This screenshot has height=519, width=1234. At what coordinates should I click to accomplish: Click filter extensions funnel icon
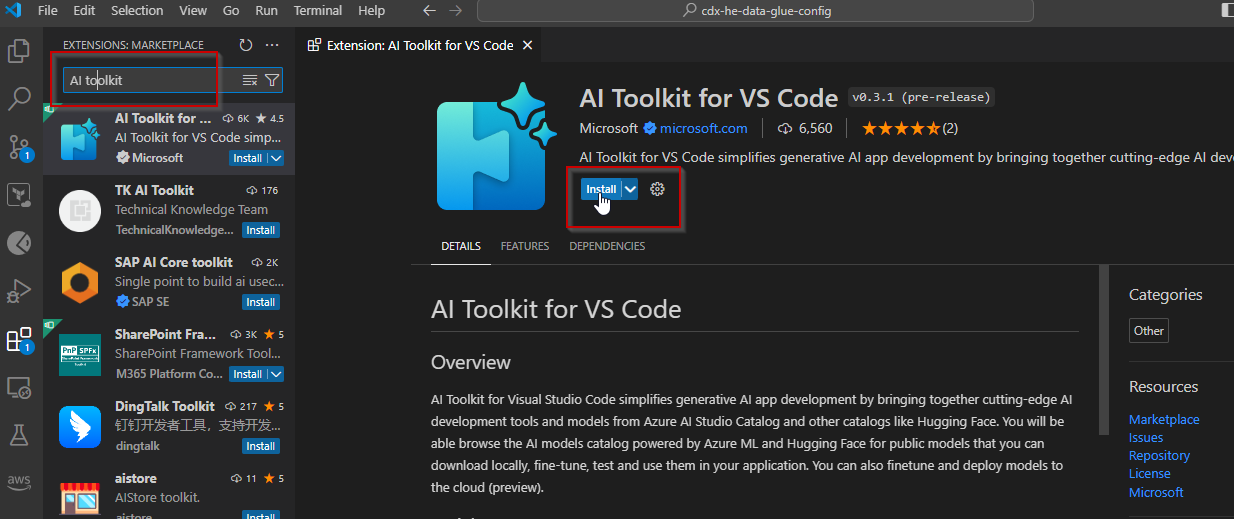pyautogui.click(x=272, y=80)
